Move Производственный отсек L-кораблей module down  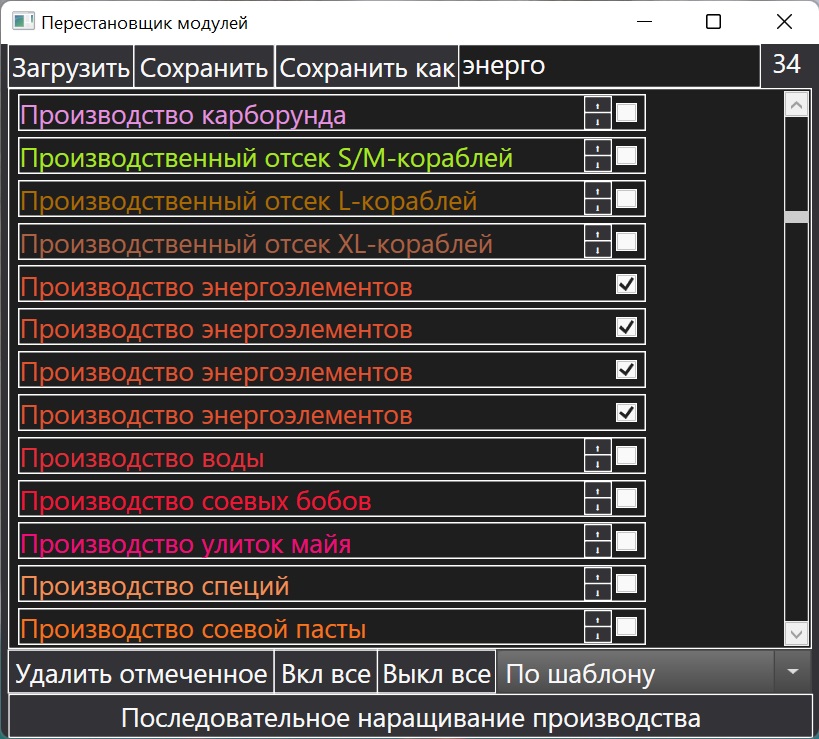(x=597, y=207)
